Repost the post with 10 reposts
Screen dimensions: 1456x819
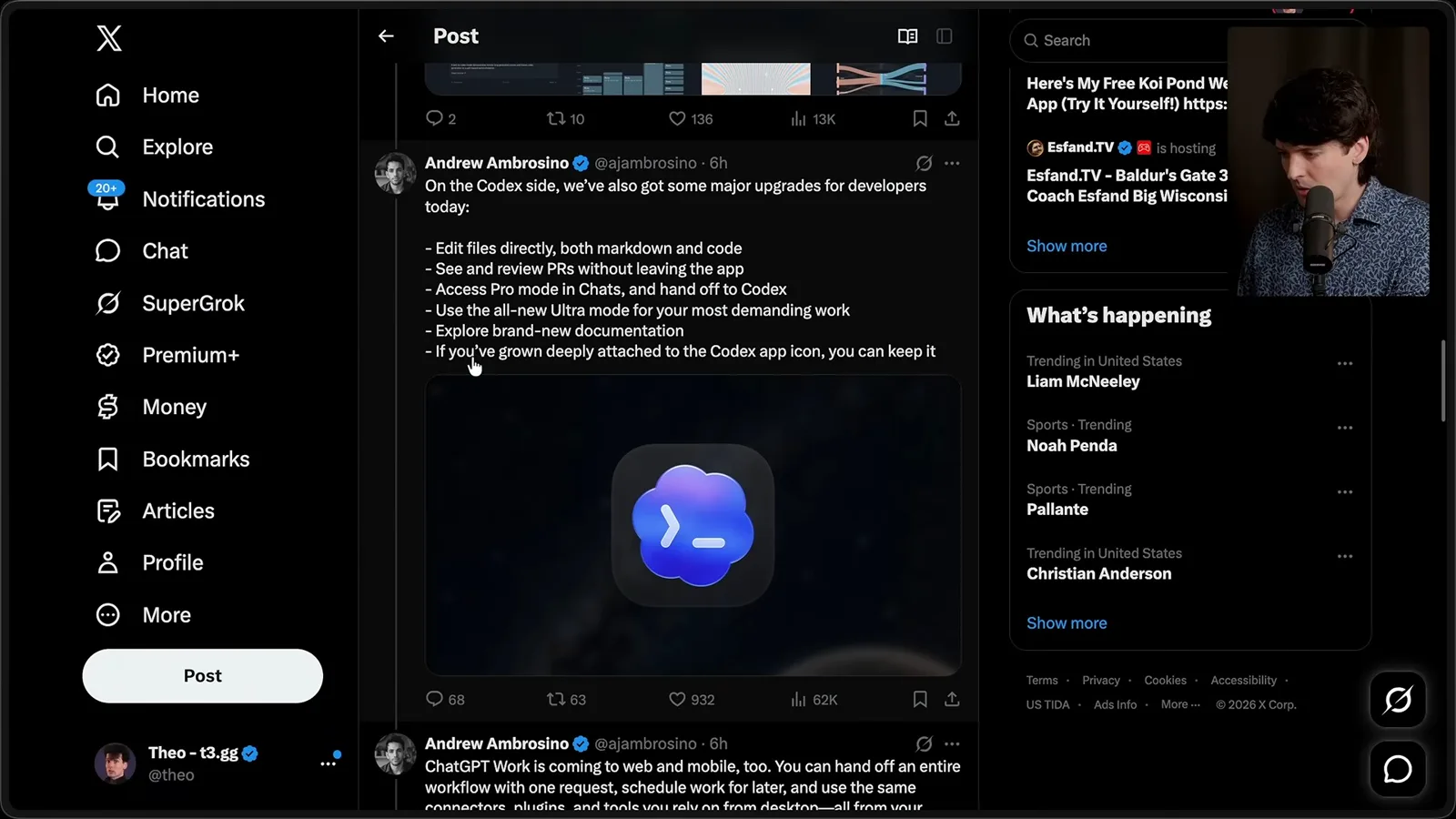tap(565, 118)
